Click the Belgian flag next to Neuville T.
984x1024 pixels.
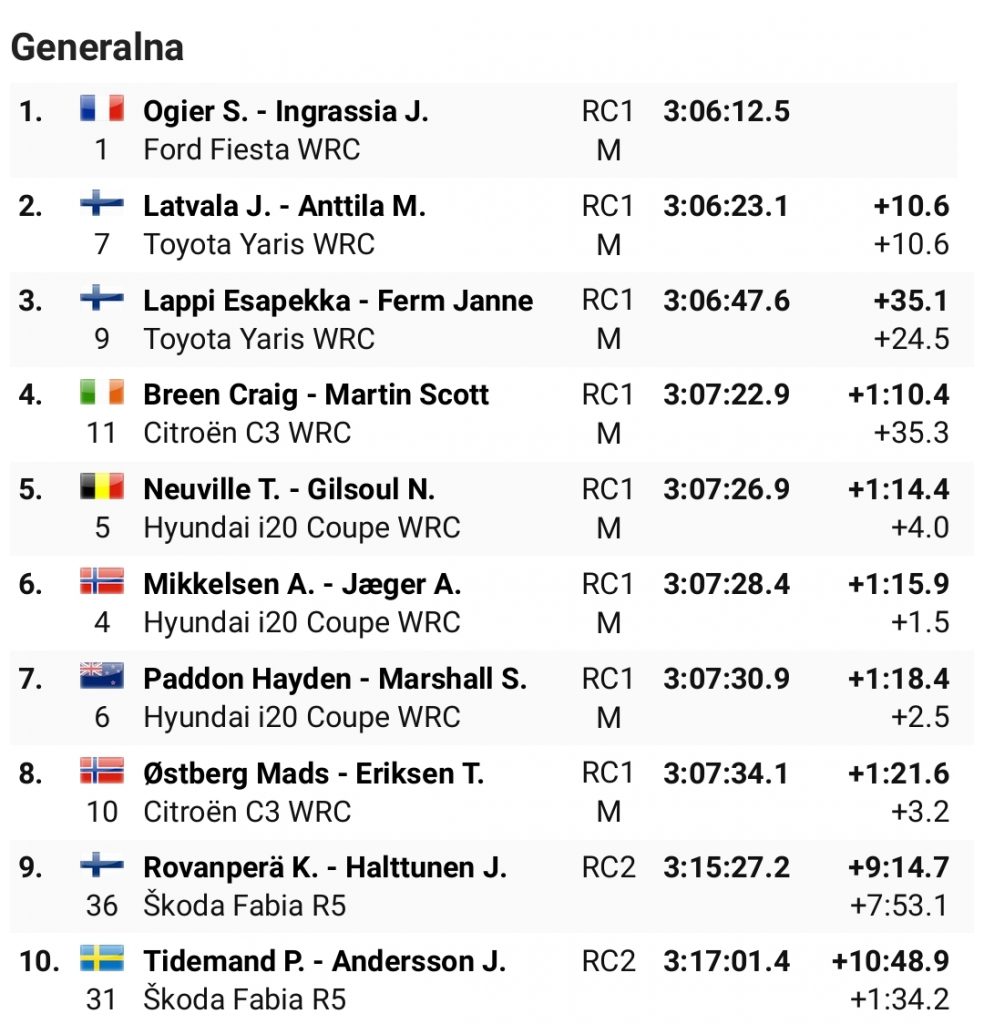(x=102, y=487)
